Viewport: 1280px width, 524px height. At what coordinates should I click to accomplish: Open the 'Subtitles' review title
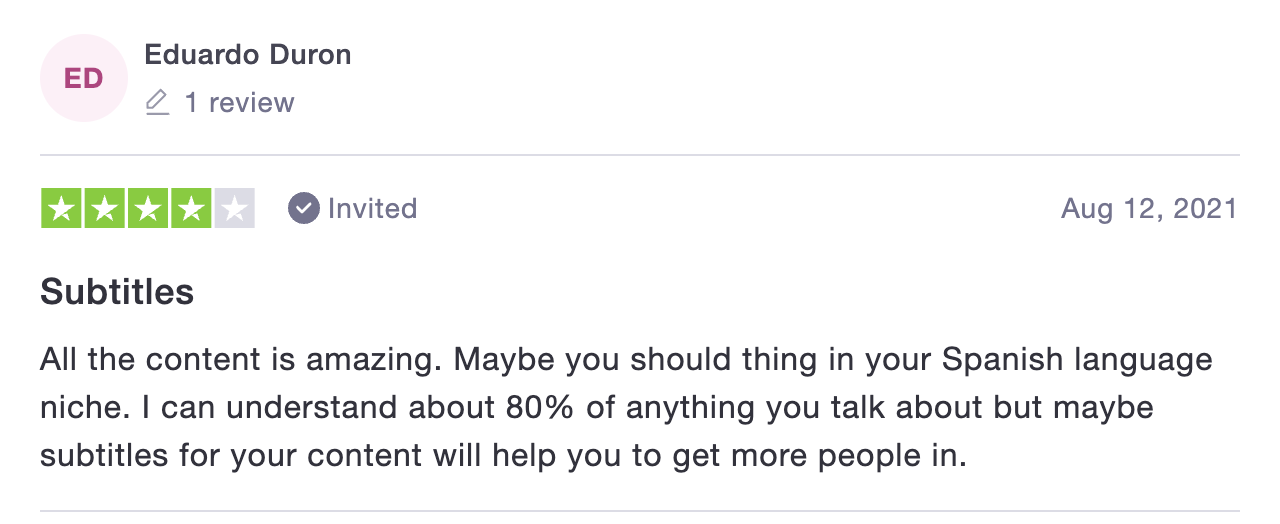click(117, 292)
